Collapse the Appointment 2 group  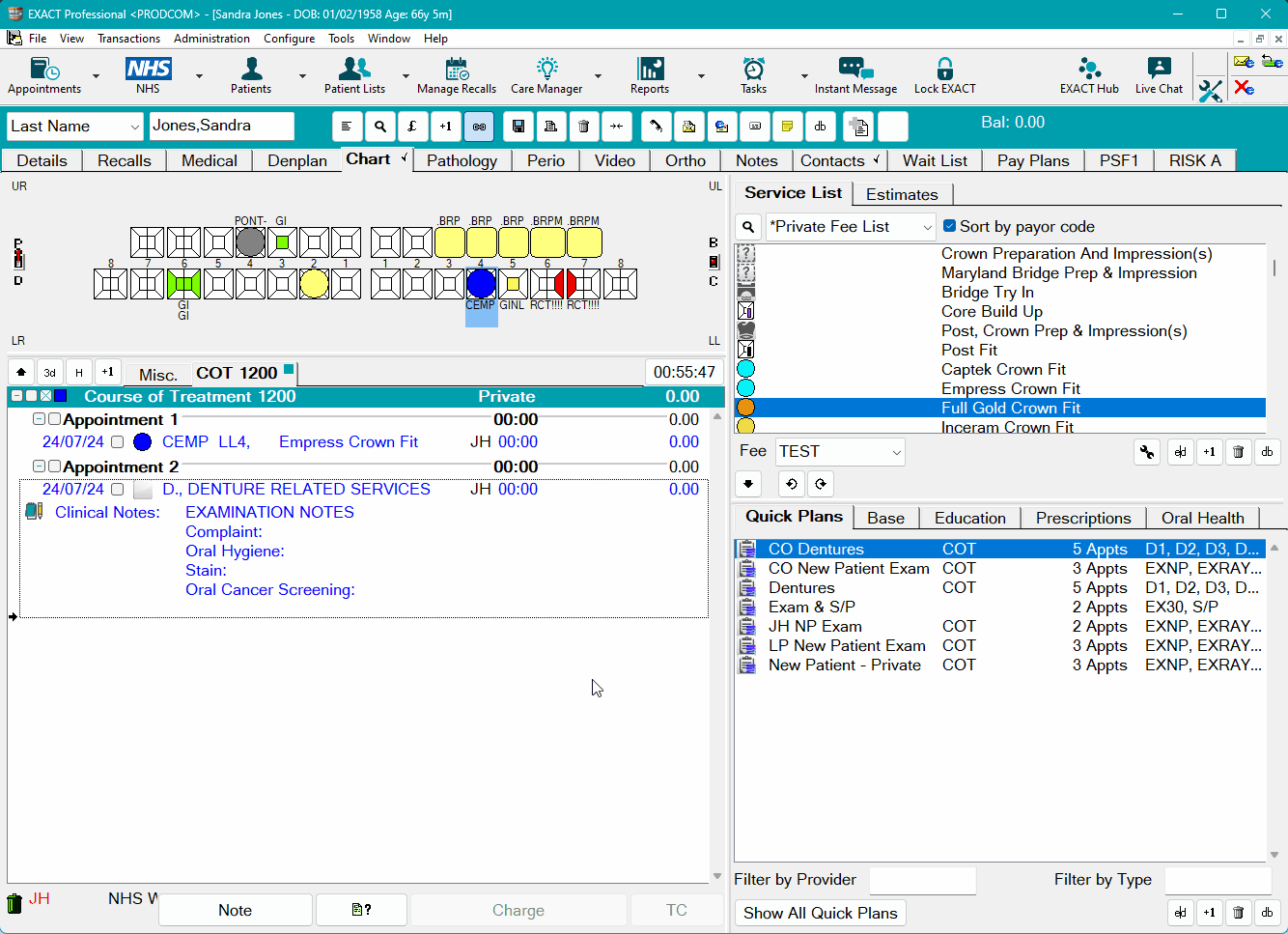39,467
